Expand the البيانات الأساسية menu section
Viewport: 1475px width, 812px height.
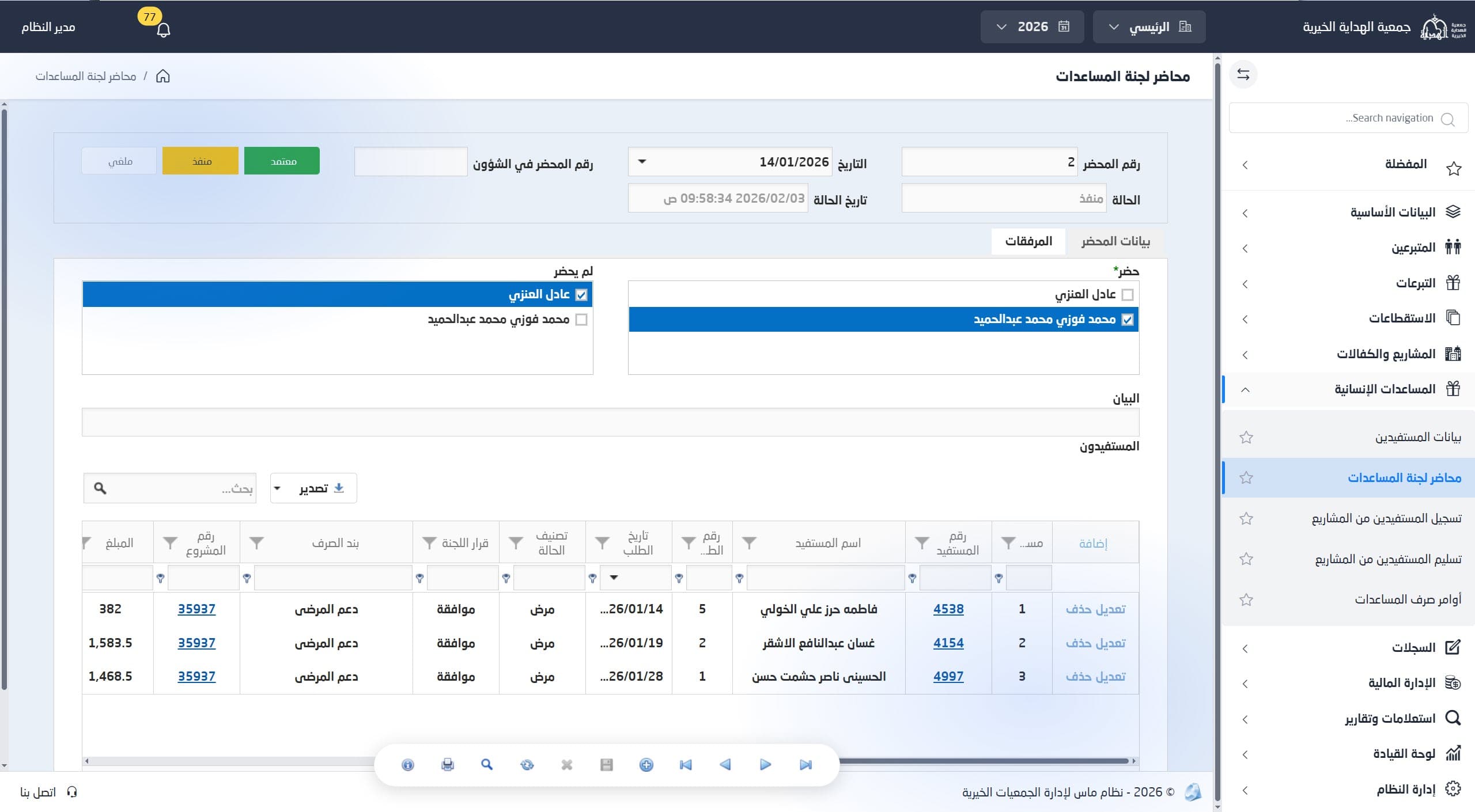(x=1348, y=213)
